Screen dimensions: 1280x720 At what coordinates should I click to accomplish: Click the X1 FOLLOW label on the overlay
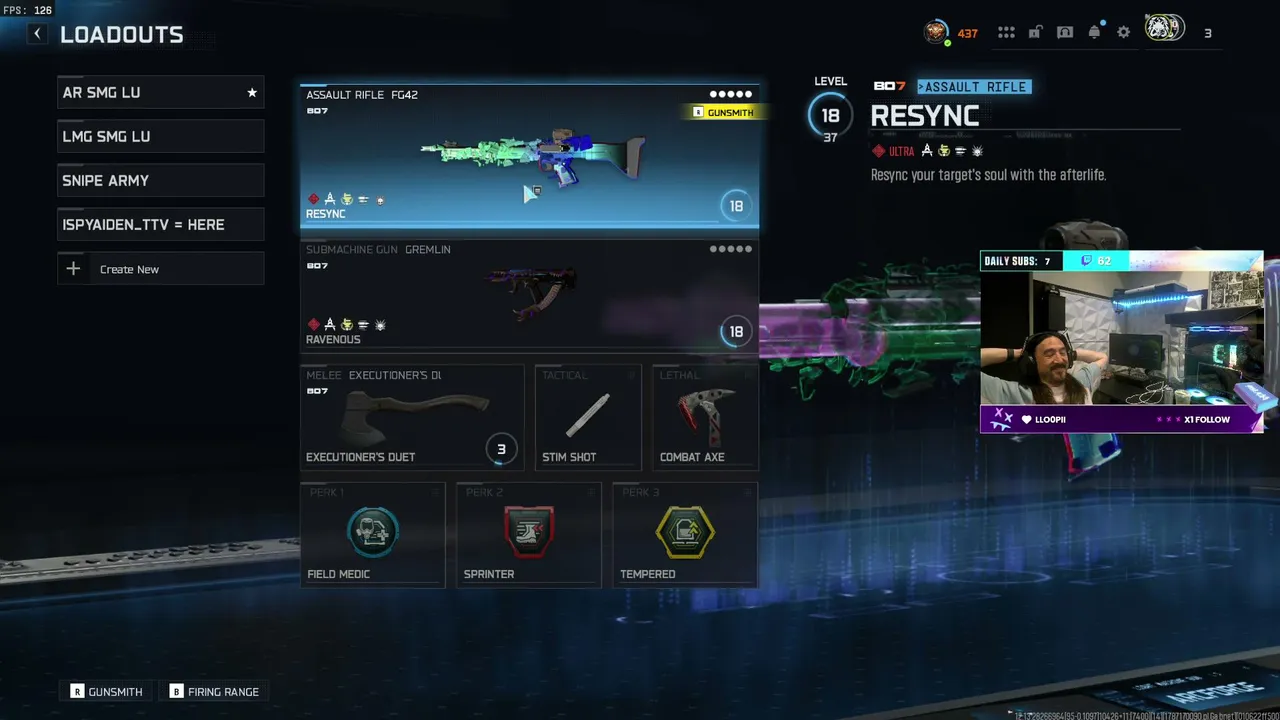(x=1207, y=419)
